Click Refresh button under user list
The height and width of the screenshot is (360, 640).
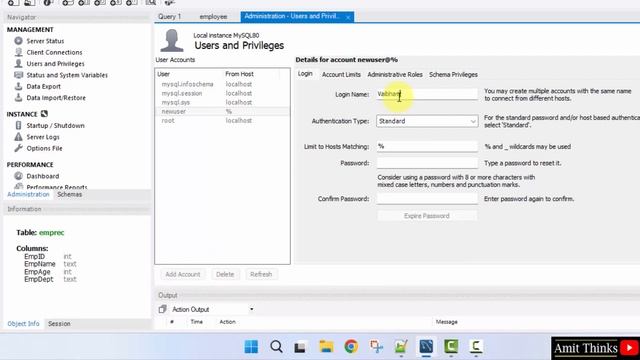[261, 274]
